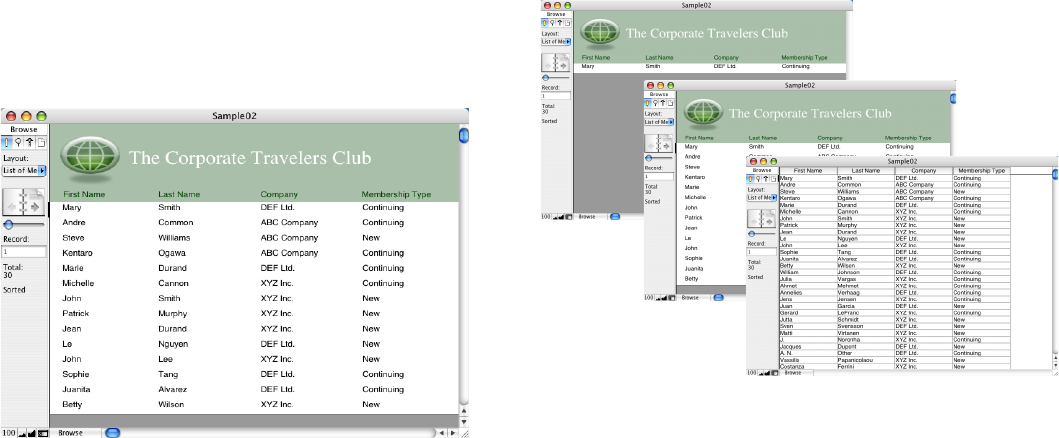This screenshot has height=438, width=1059.
Task: Click First Name column header in table view window
Action: click(x=808, y=171)
